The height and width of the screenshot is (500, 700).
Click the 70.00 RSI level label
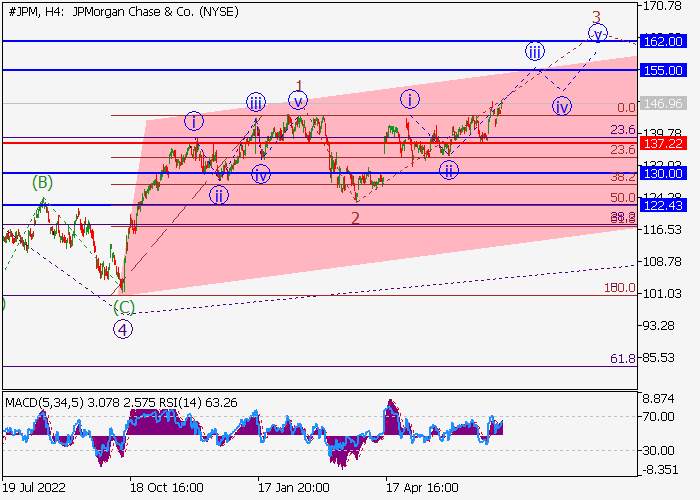coord(658,417)
